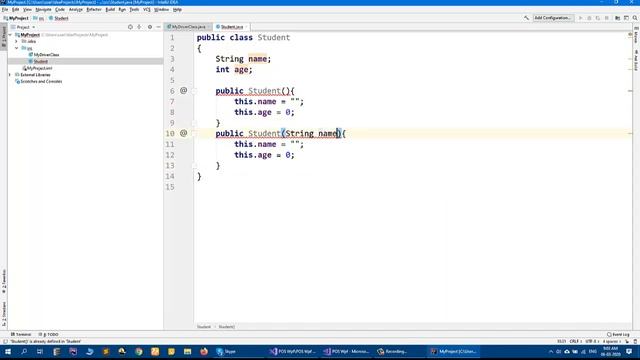
Task: Click the taskbar search magnifier icon
Action: click(x=24, y=351)
